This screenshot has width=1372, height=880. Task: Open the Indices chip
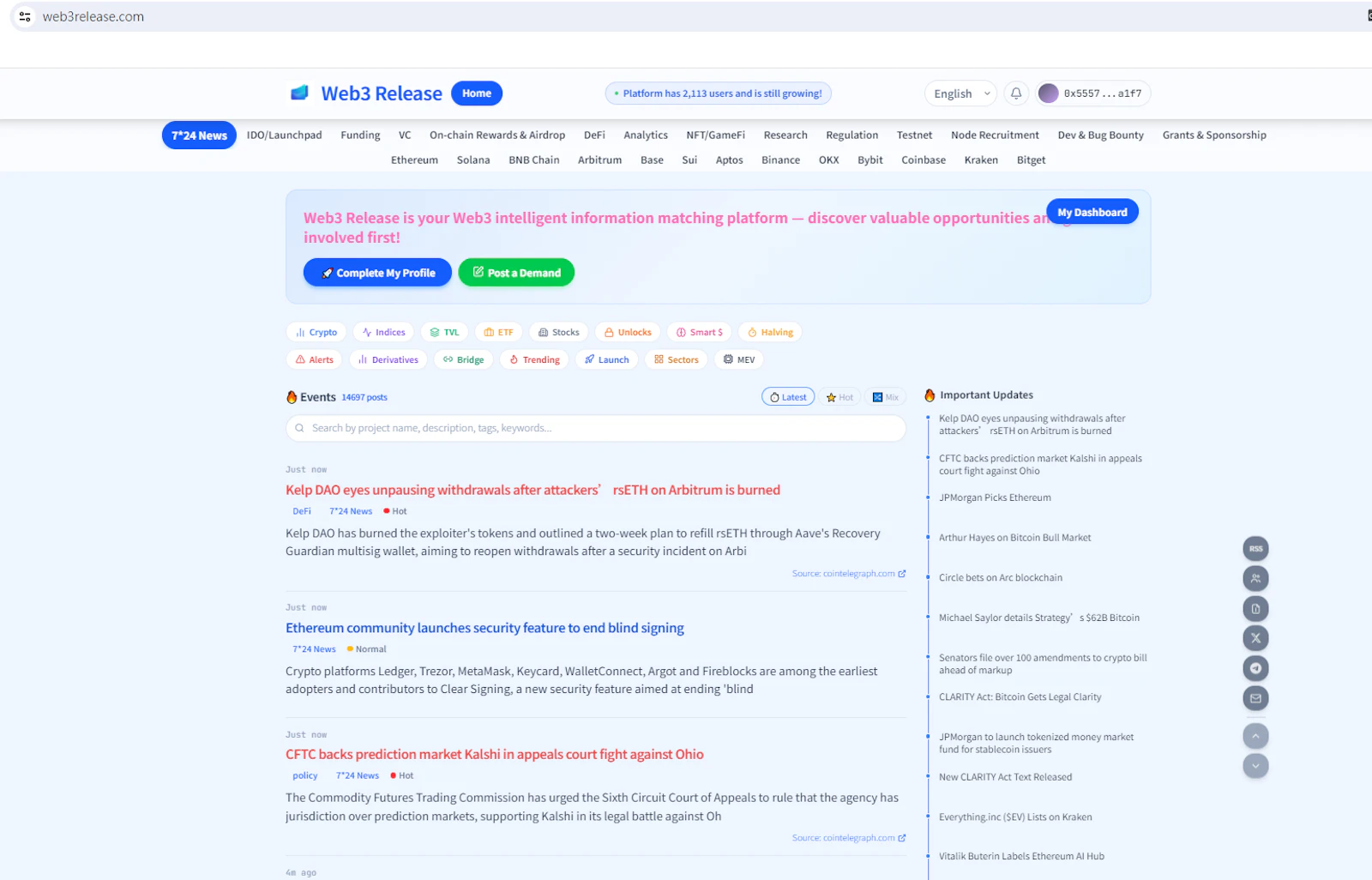coord(383,332)
